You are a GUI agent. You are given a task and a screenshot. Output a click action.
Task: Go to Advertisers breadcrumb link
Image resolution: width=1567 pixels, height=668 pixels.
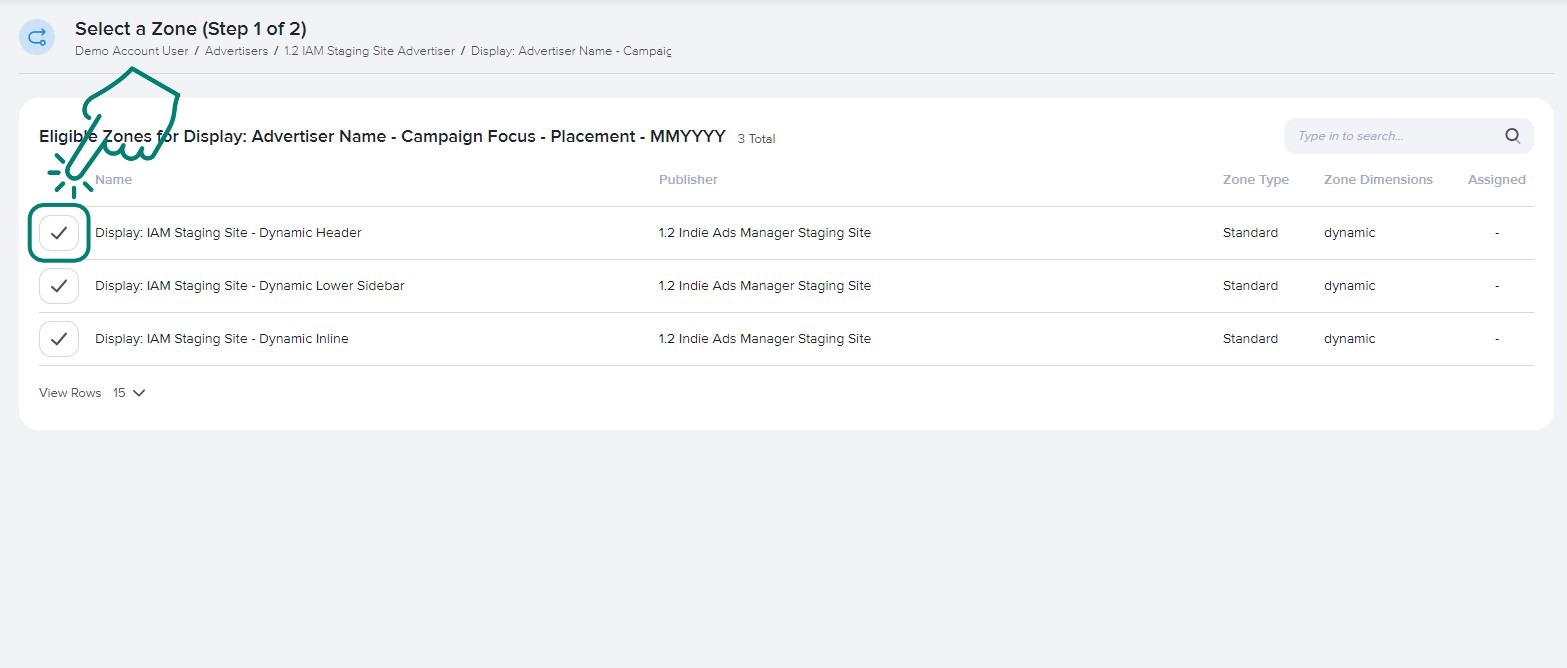click(236, 51)
